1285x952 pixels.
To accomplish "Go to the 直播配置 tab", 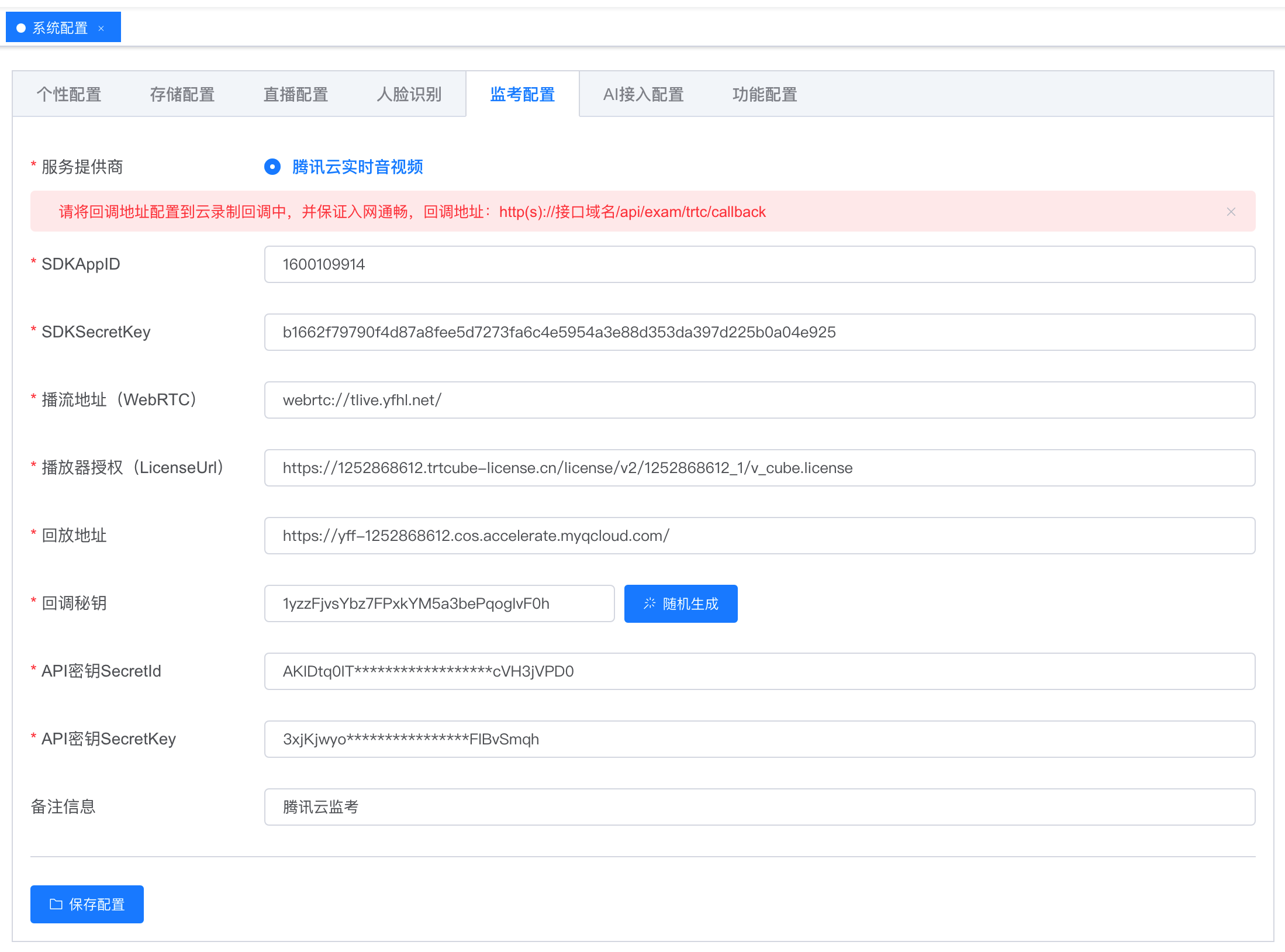I will pyautogui.click(x=296, y=94).
